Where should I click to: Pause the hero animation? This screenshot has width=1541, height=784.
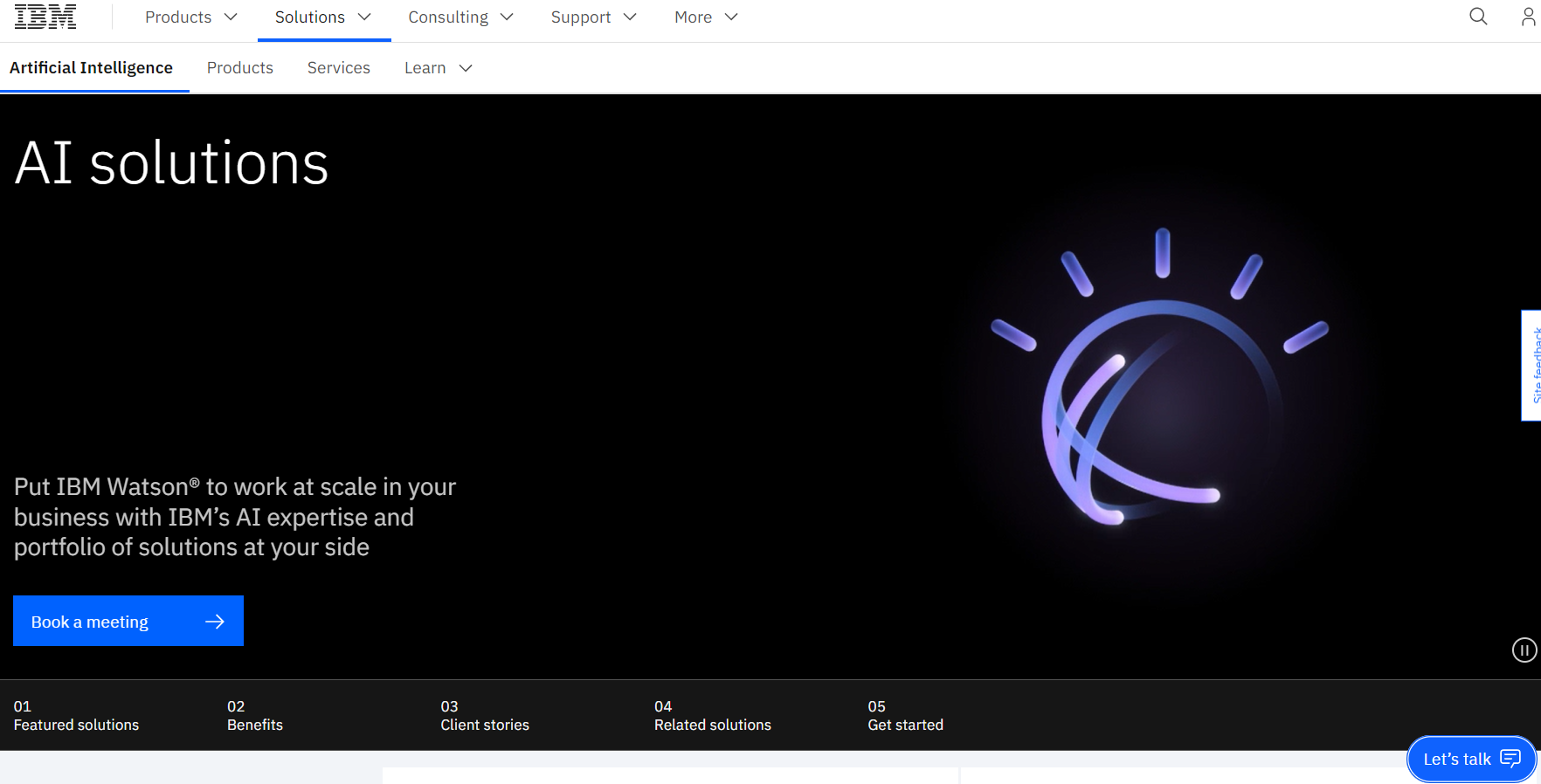[1524, 650]
